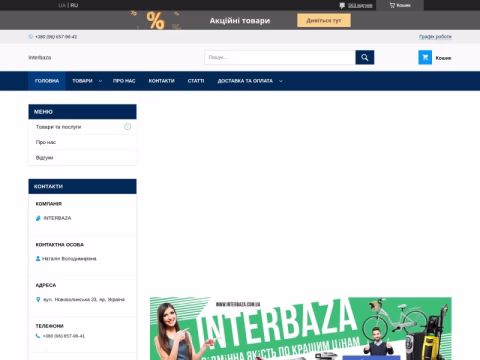The height and width of the screenshot is (360, 480).
Task: Expand Товари та послуги sidebar item
Action: 127,127
